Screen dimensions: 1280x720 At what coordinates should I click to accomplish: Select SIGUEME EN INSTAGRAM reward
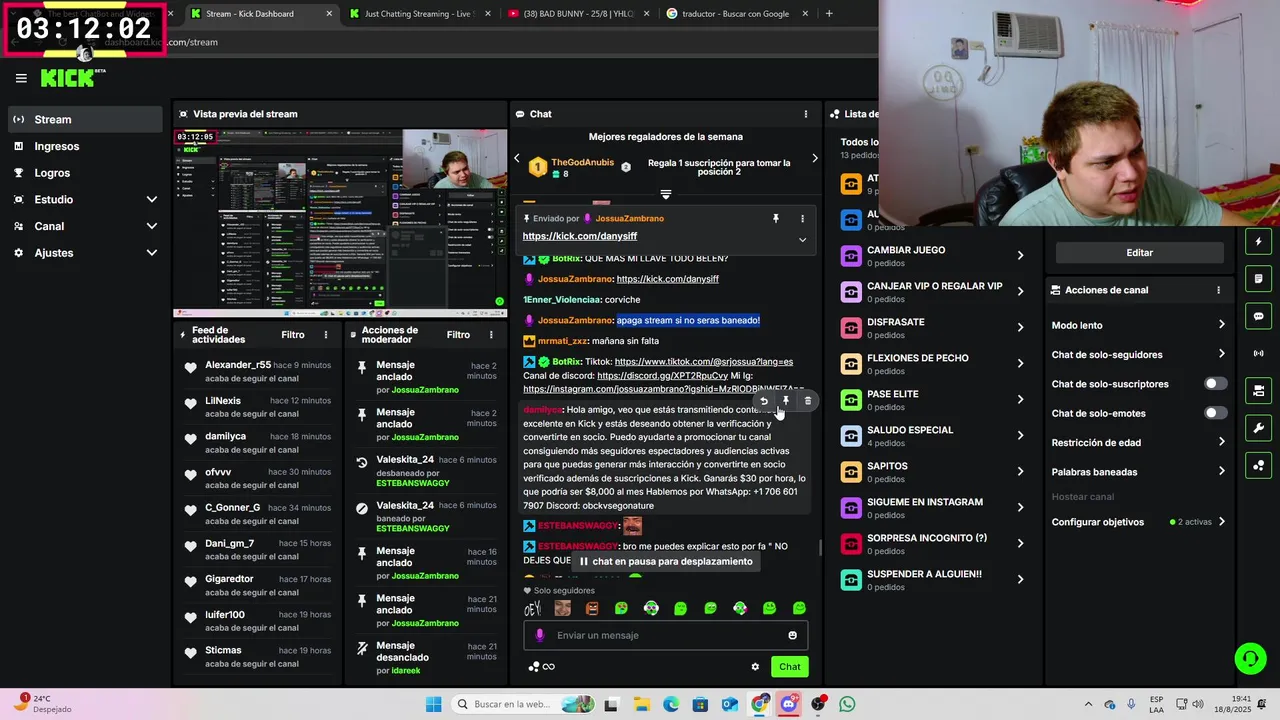point(932,507)
